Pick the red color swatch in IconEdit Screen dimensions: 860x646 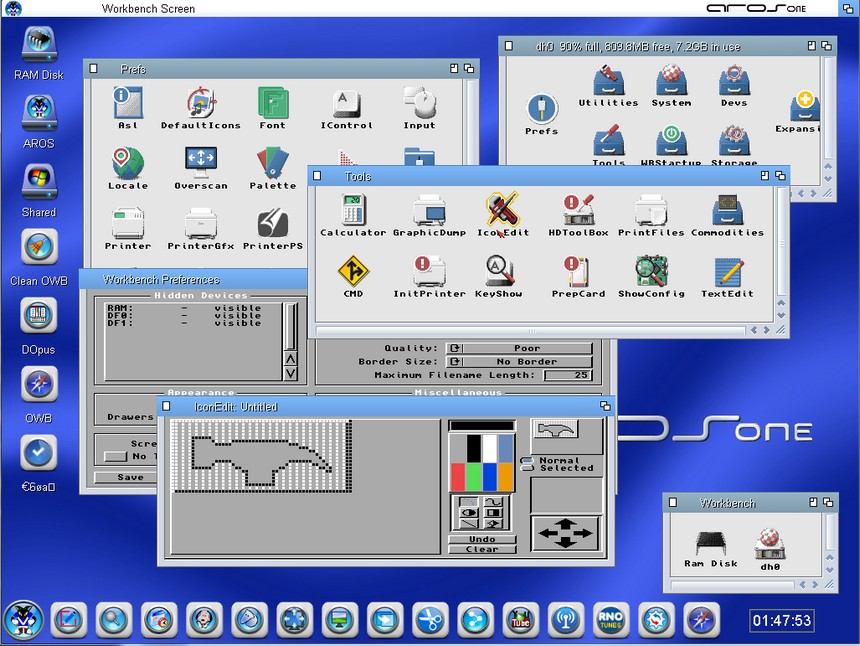(x=460, y=477)
